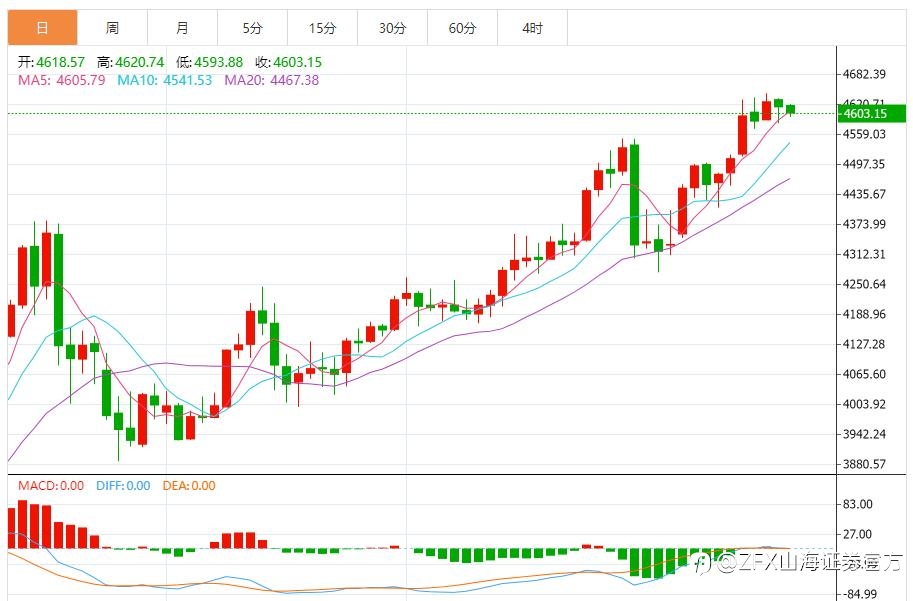The width and height of the screenshot is (913, 601).
Task: Click the 4250.64 price axis label
Action: [864, 284]
